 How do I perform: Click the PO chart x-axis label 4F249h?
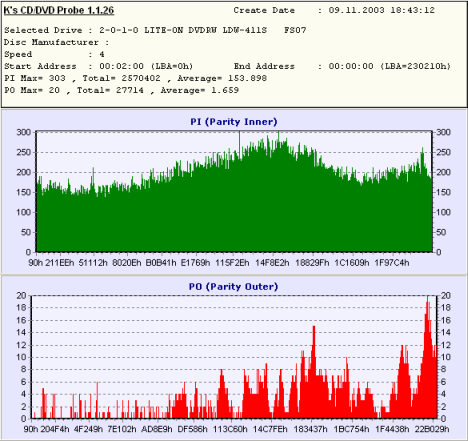point(88,429)
